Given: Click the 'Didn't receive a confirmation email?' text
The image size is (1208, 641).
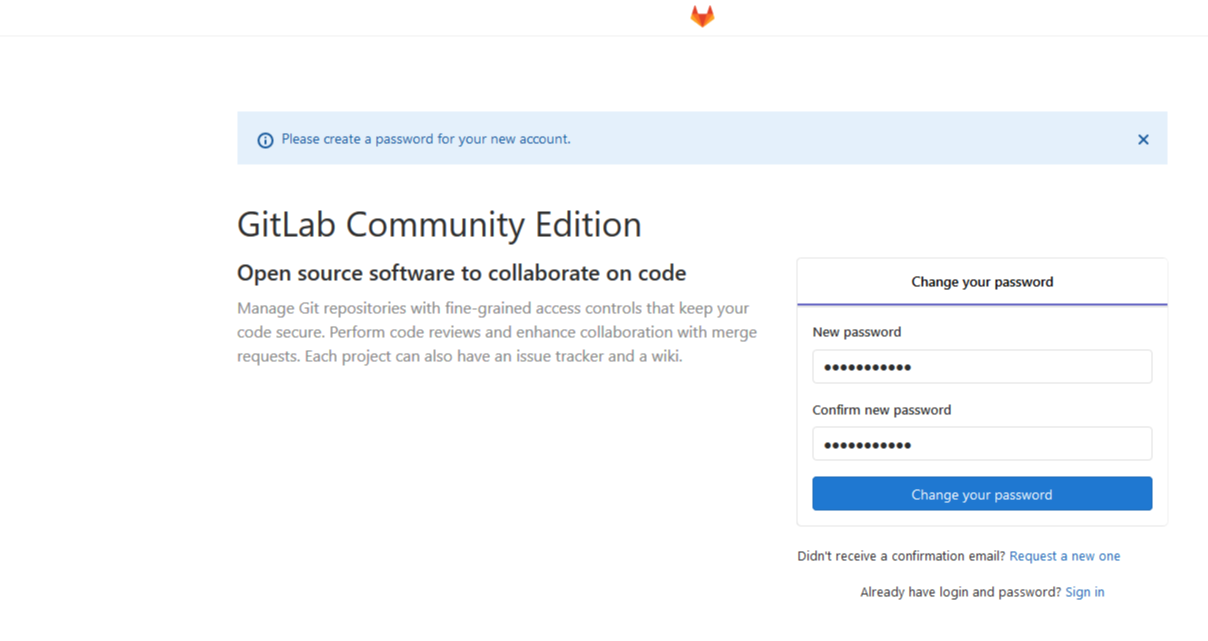Looking at the screenshot, I should point(901,556).
